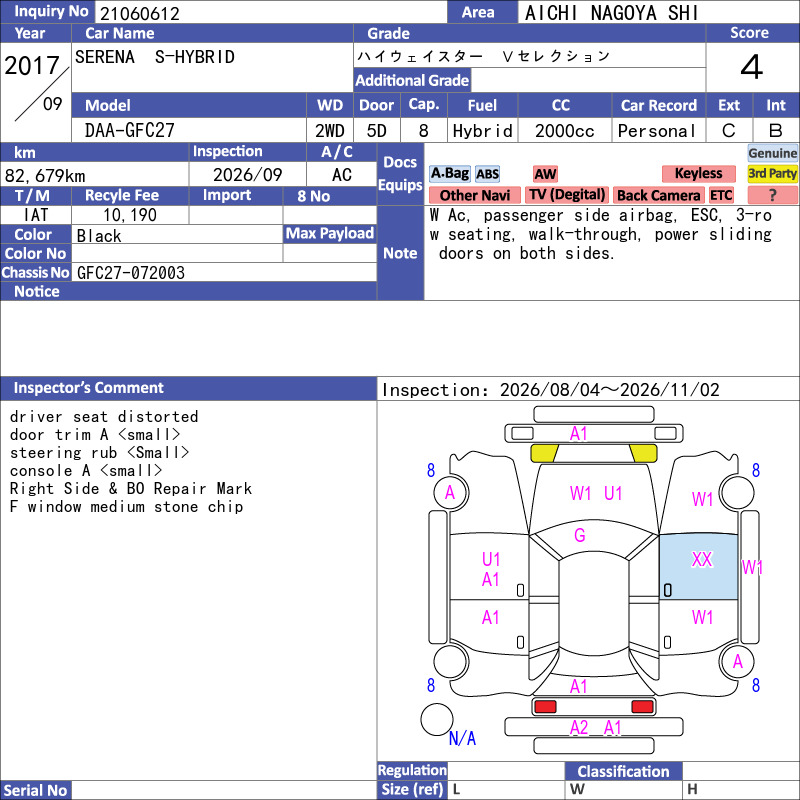Click the Serial No field

224,790
